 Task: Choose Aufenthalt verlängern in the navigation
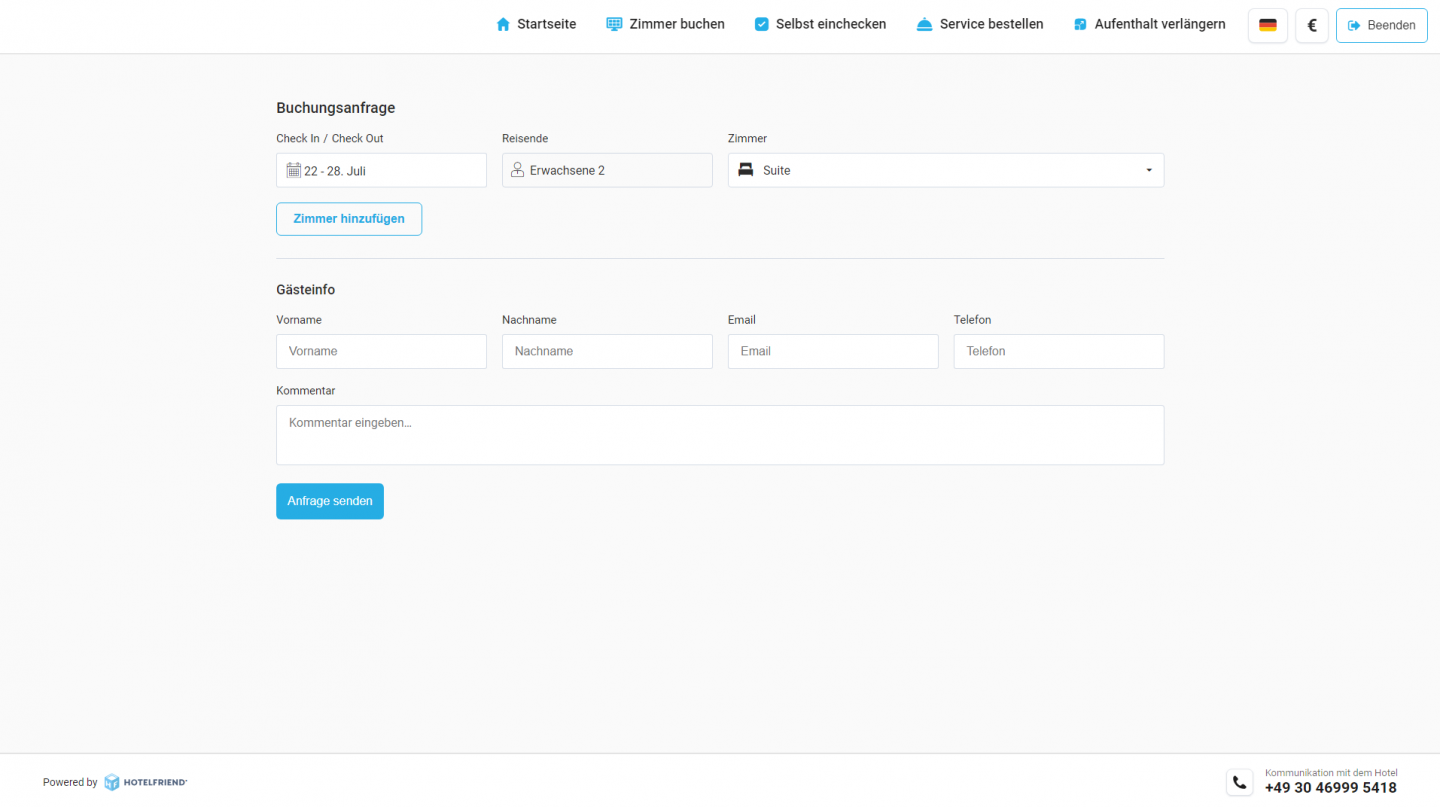(1149, 24)
